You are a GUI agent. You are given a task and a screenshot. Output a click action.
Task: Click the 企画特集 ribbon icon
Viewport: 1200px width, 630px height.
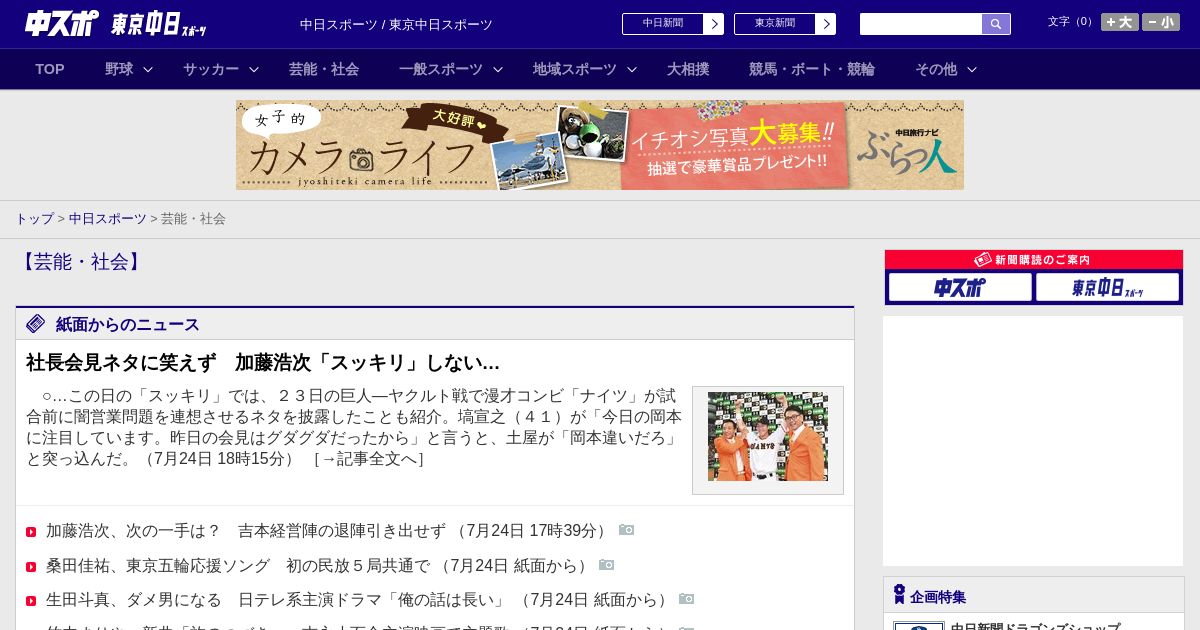(899, 595)
